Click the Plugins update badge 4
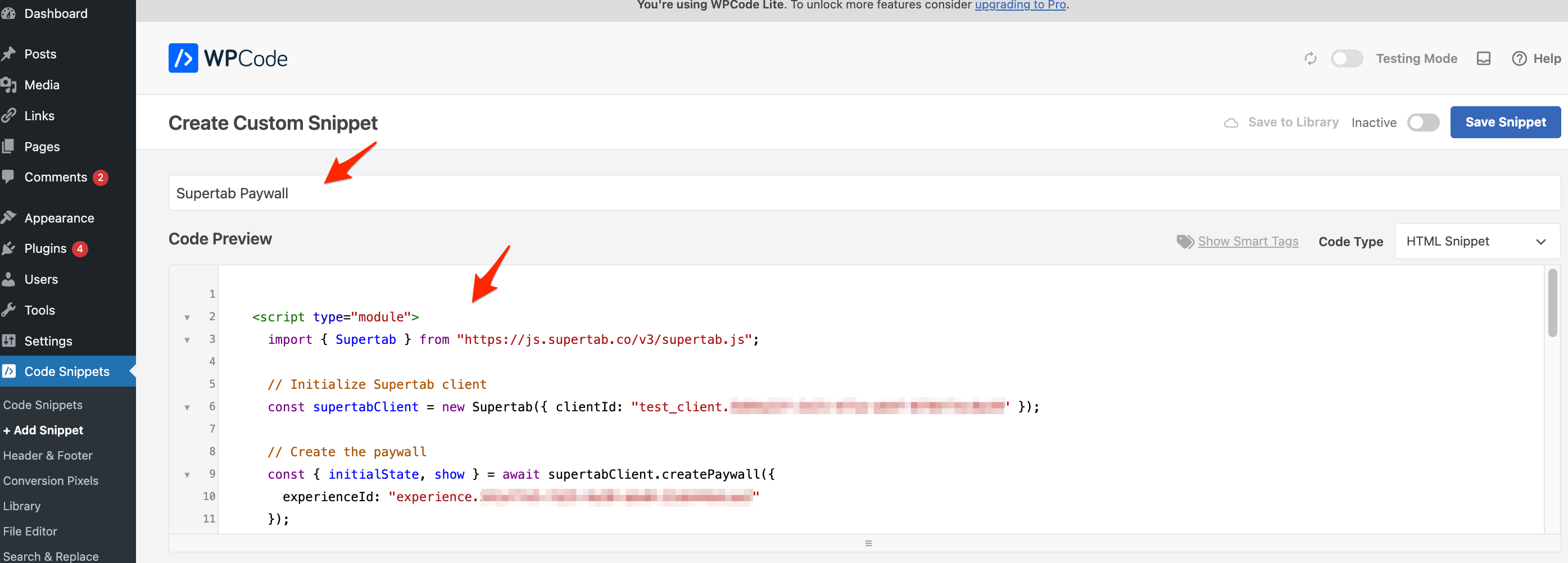Screen dimensions: 1568x563 coord(80,249)
